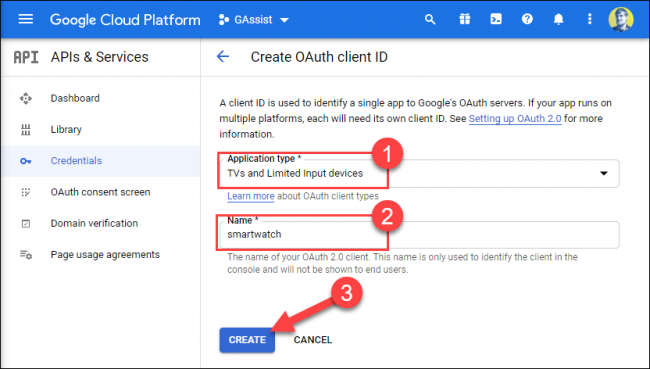Click the API logo icon

[26, 57]
